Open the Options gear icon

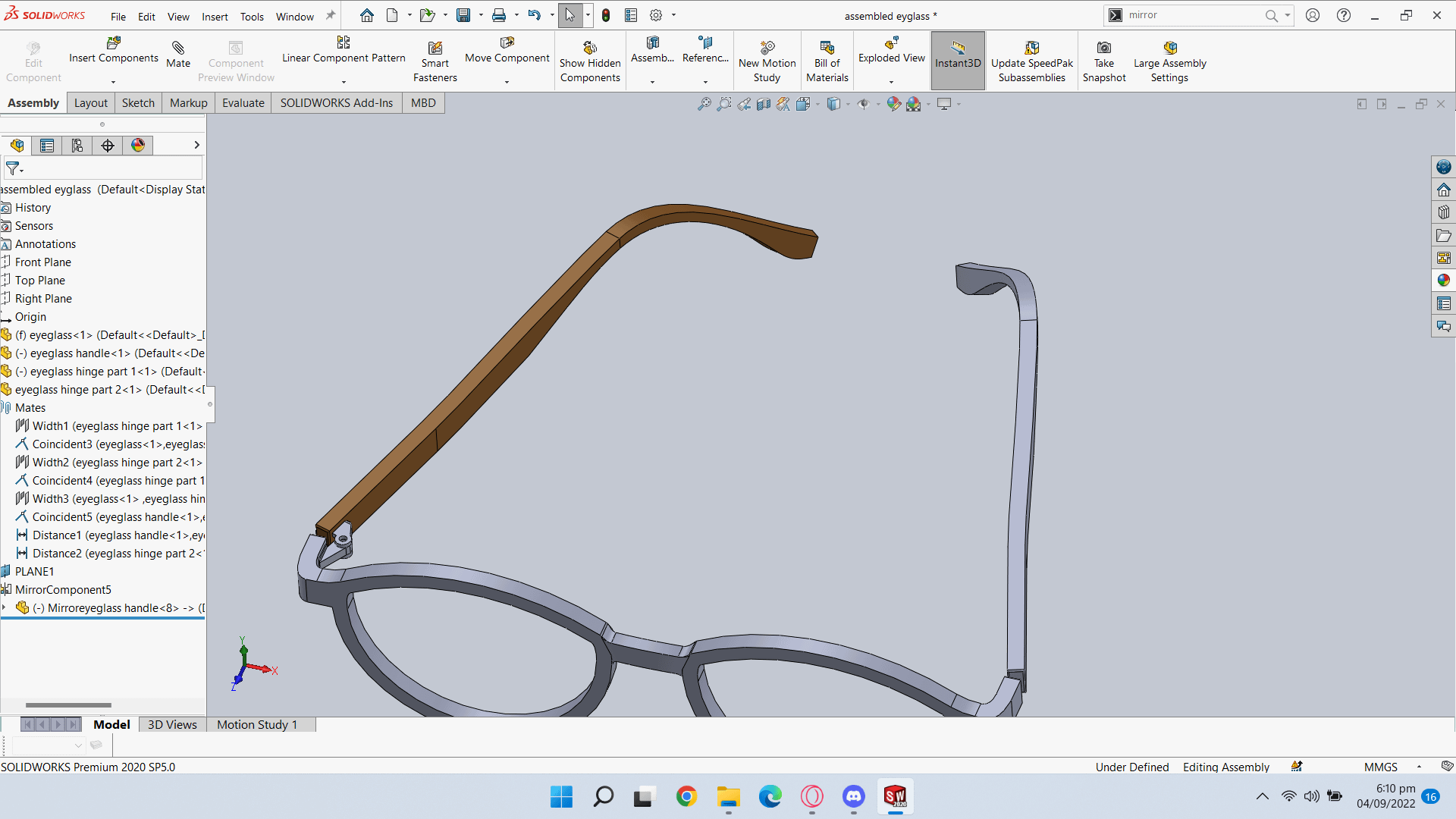tap(656, 15)
